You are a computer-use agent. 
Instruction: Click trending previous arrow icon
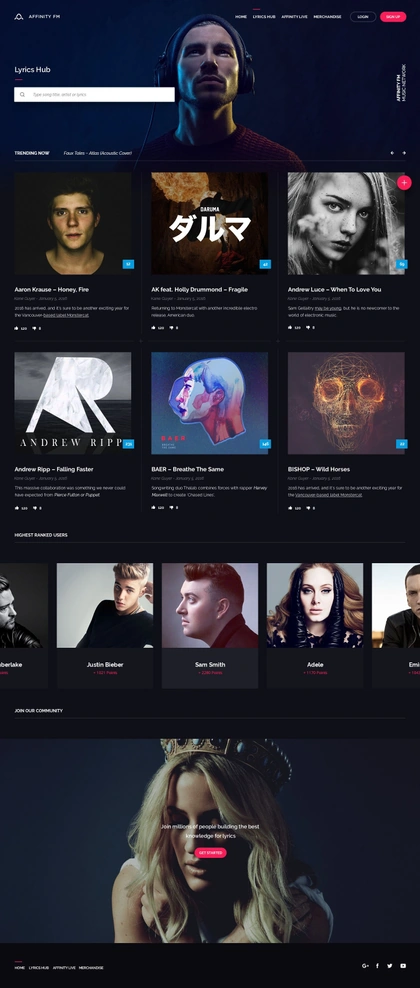pos(392,153)
